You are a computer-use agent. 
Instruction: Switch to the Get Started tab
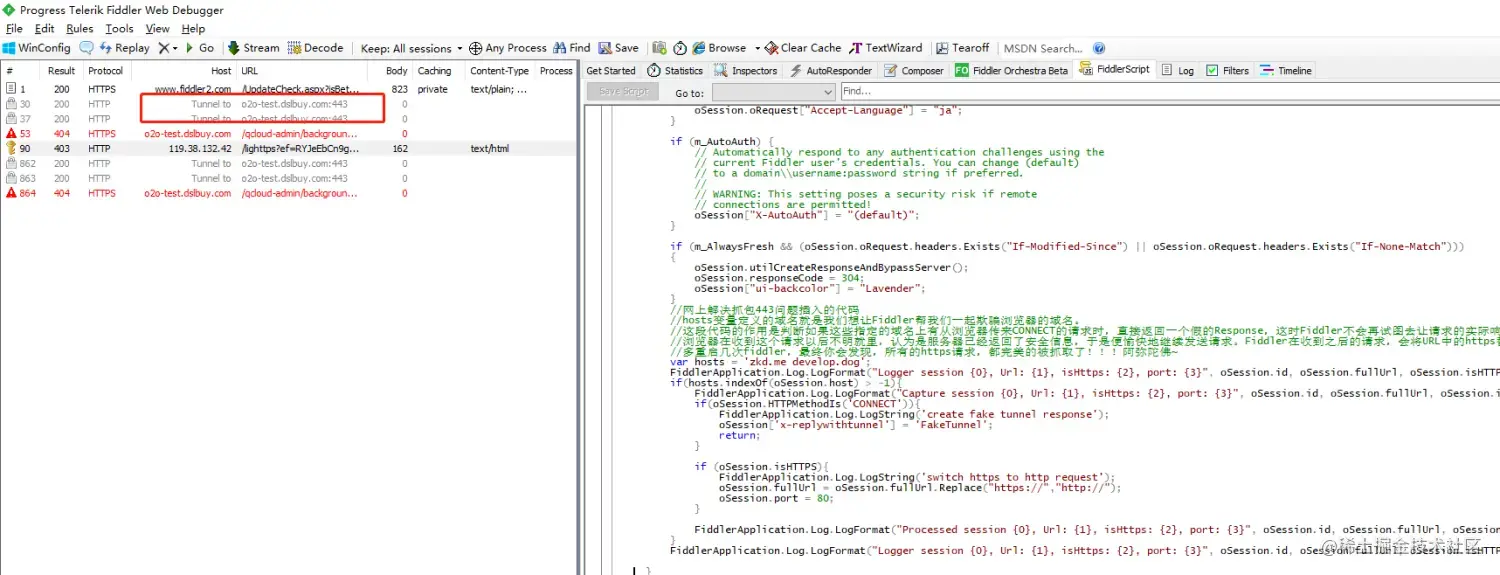tap(611, 71)
